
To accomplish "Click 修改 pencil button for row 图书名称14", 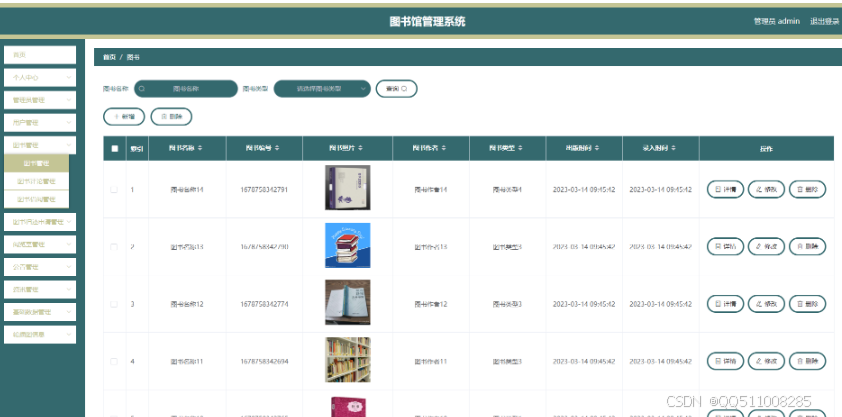I will coord(766,189).
